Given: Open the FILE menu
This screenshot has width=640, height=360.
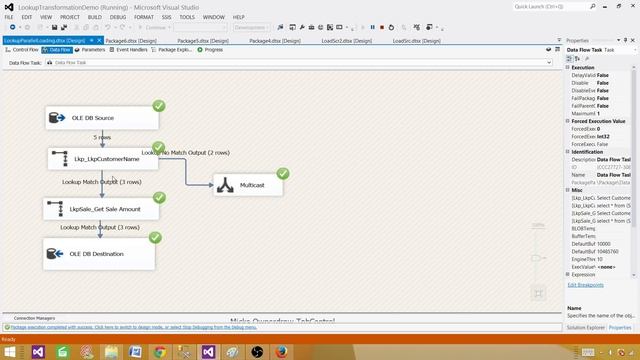Looking at the screenshot, I should point(9,17).
